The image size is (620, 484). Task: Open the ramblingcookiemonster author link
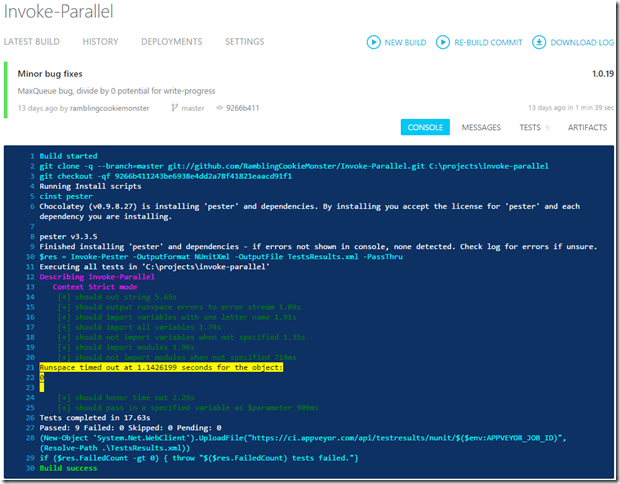(110, 108)
